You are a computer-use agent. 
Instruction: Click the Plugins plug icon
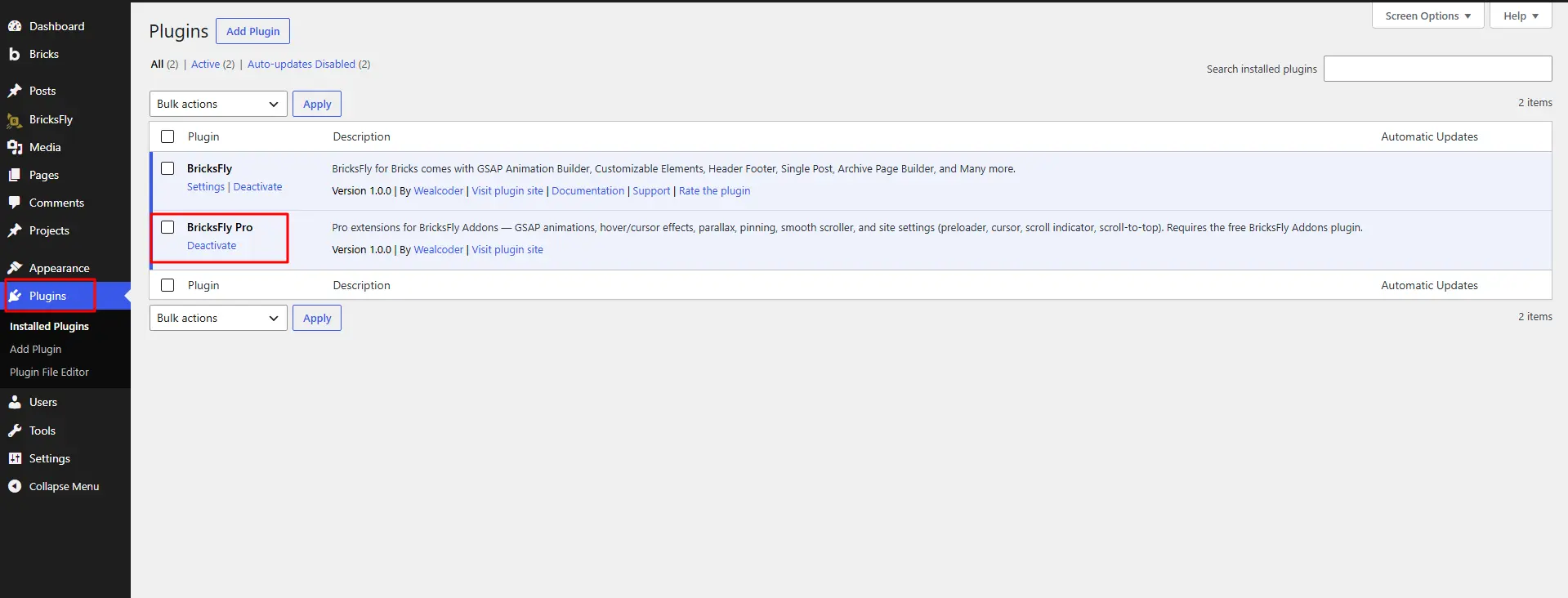(15, 296)
